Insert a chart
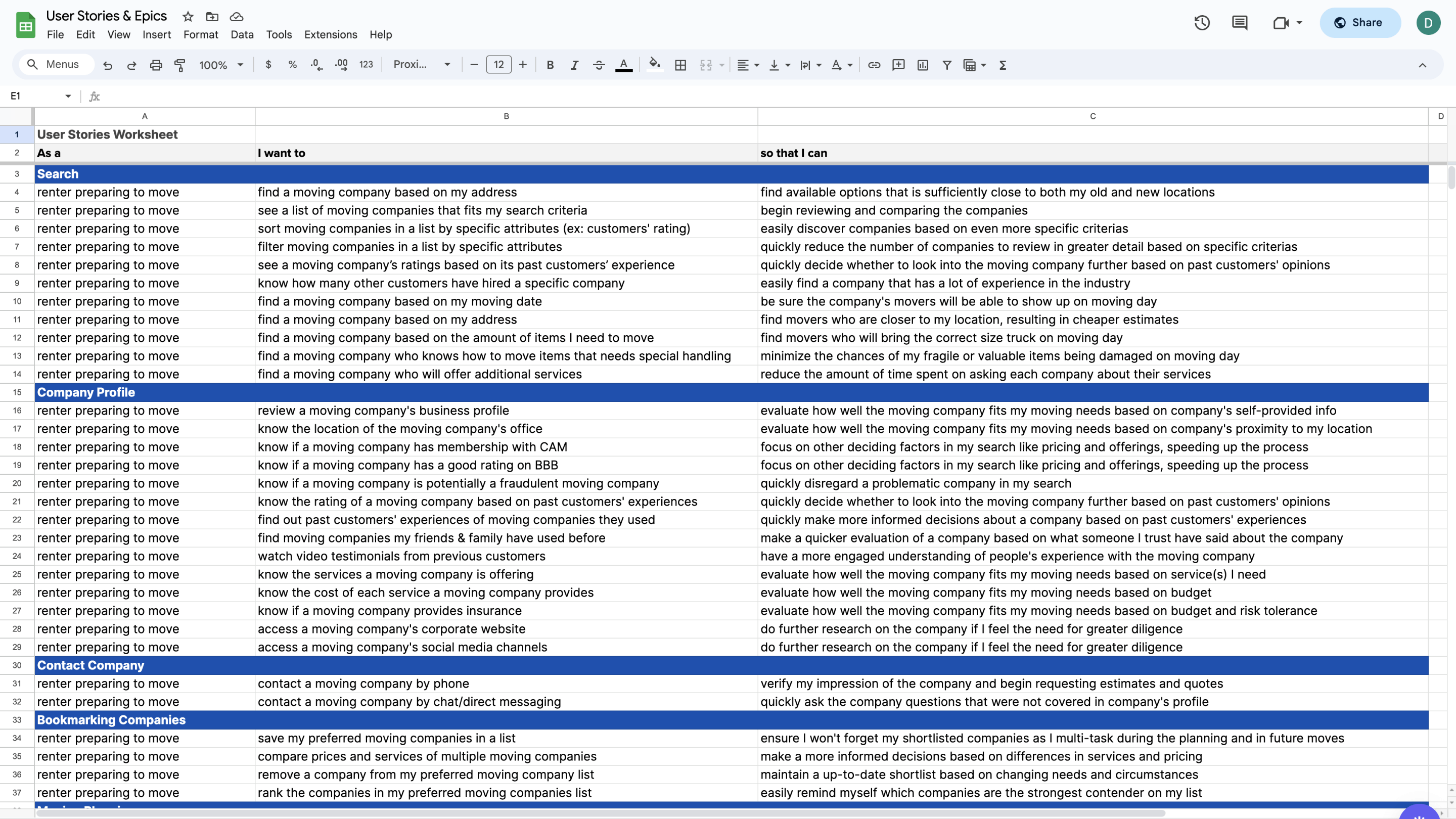The height and width of the screenshot is (819, 1456). [x=923, y=65]
